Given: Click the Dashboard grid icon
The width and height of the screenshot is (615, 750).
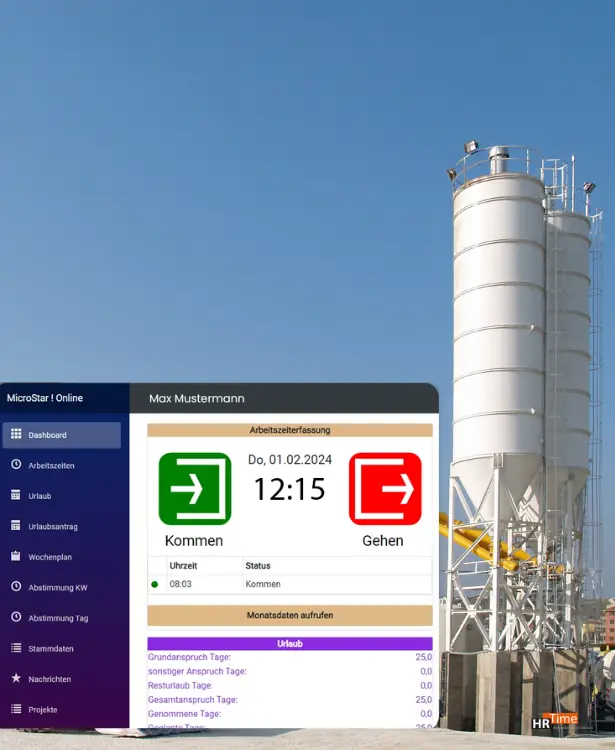Looking at the screenshot, I should click(x=16, y=434).
